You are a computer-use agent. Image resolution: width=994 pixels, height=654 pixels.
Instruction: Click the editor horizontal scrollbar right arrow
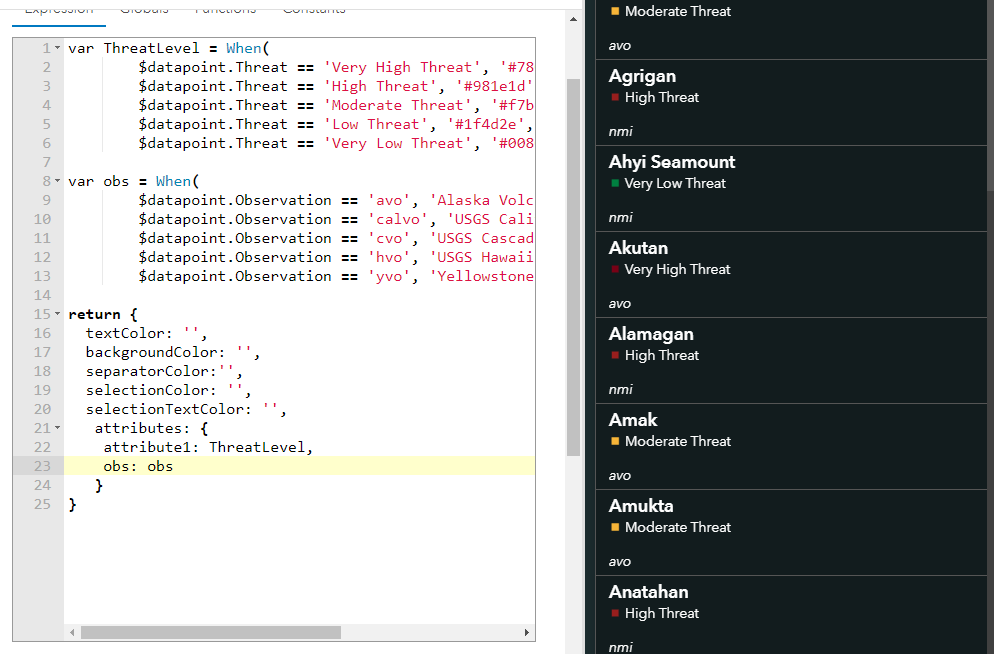(x=526, y=632)
